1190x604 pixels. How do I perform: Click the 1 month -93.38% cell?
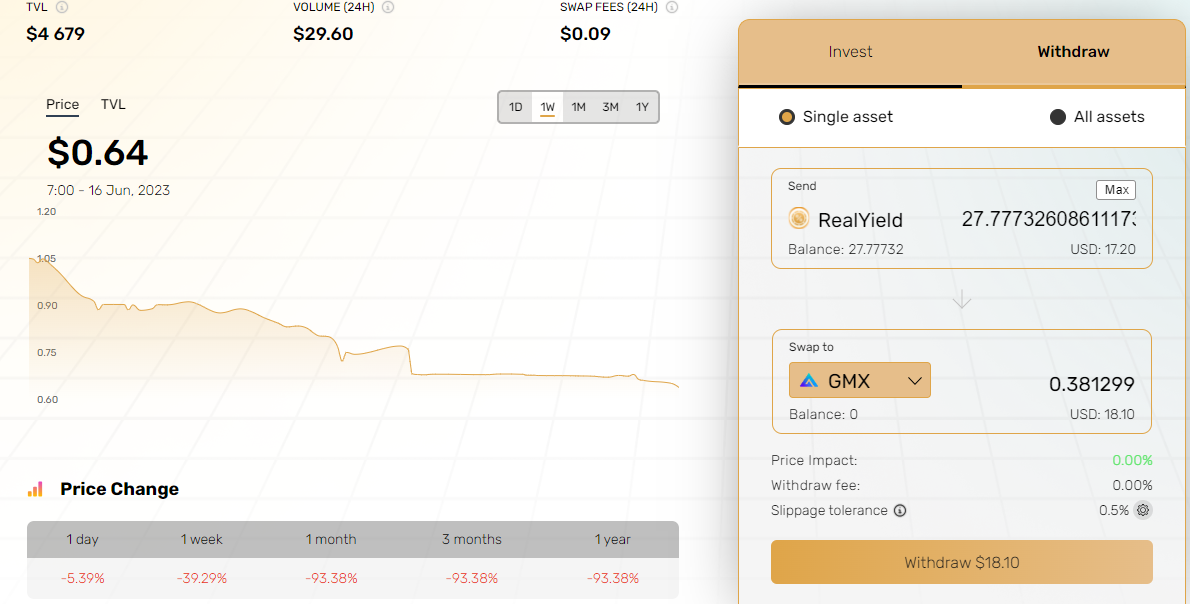click(331, 578)
